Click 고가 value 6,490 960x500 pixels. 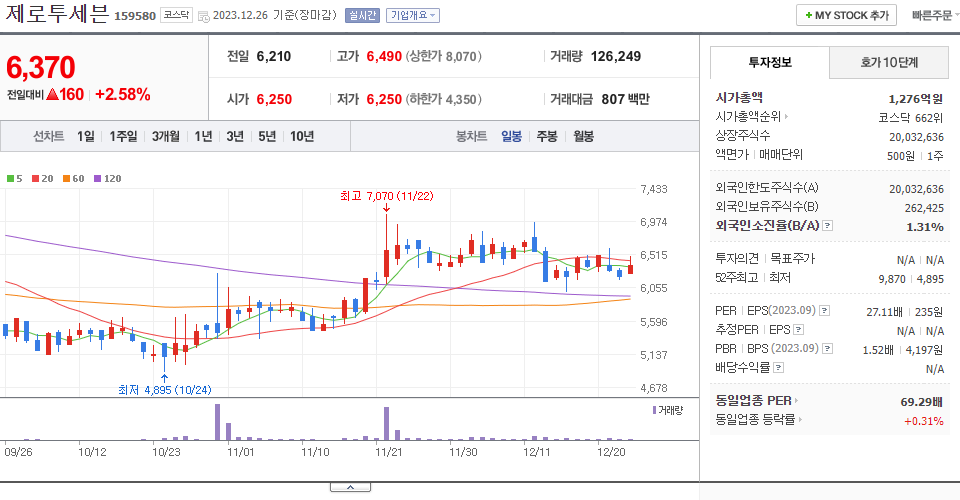click(x=384, y=56)
